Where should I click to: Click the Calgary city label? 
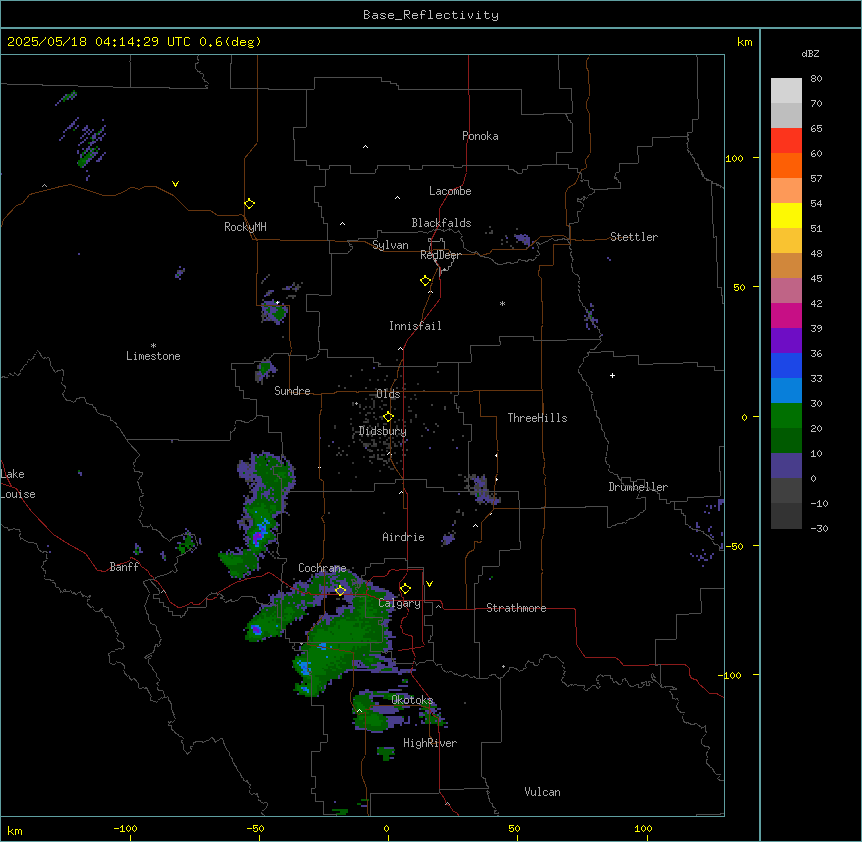coord(400,603)
